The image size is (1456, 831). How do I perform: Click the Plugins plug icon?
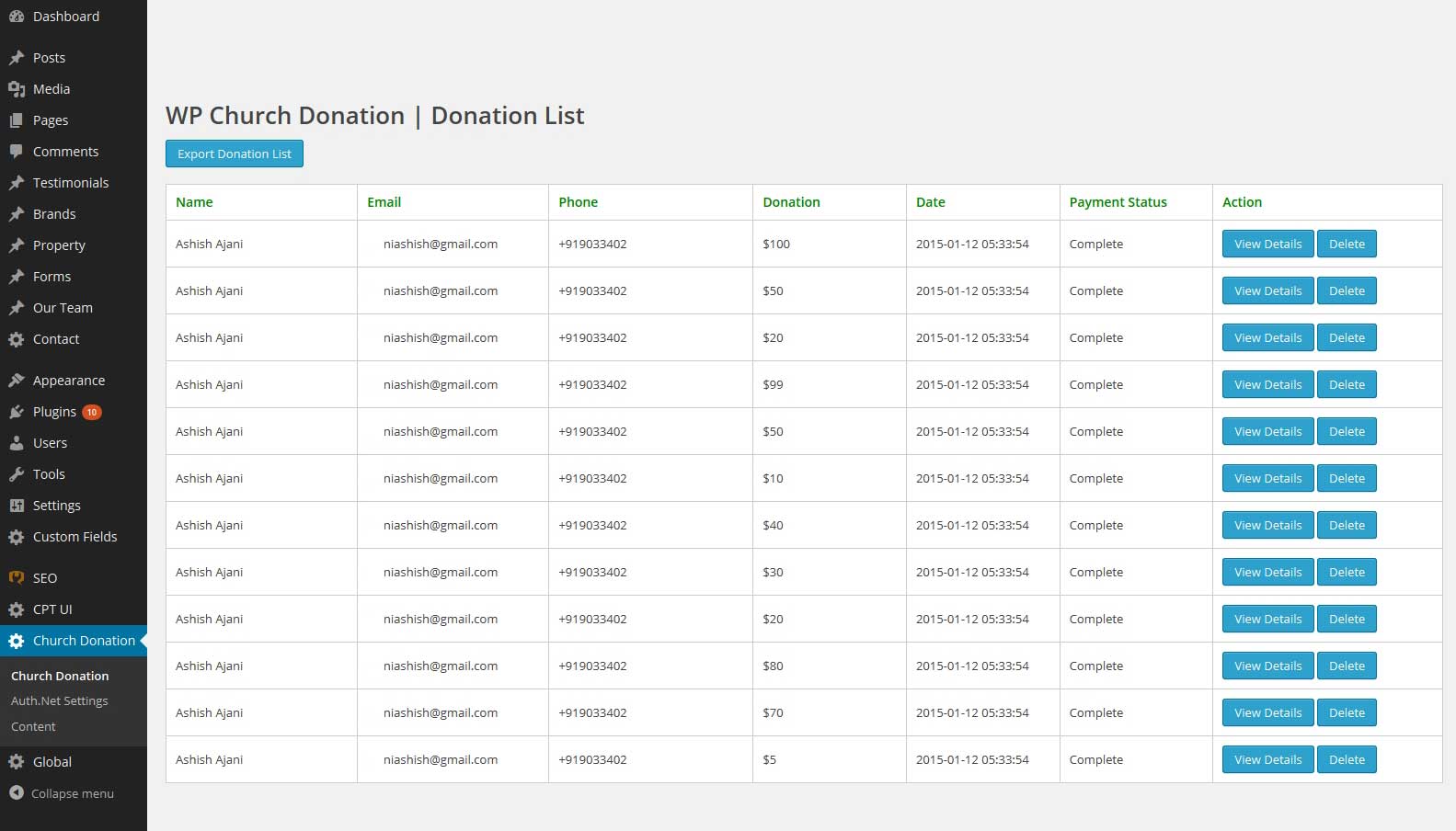17,412
